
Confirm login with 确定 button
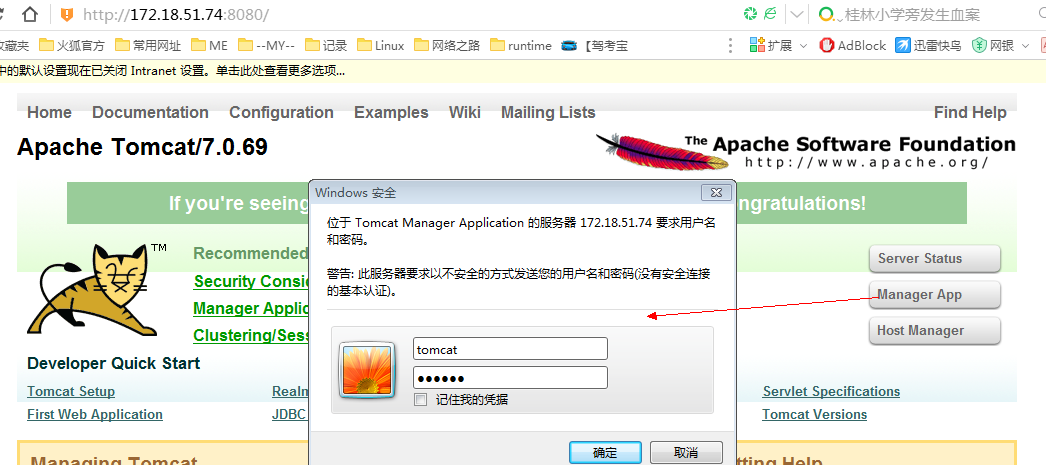605,452
